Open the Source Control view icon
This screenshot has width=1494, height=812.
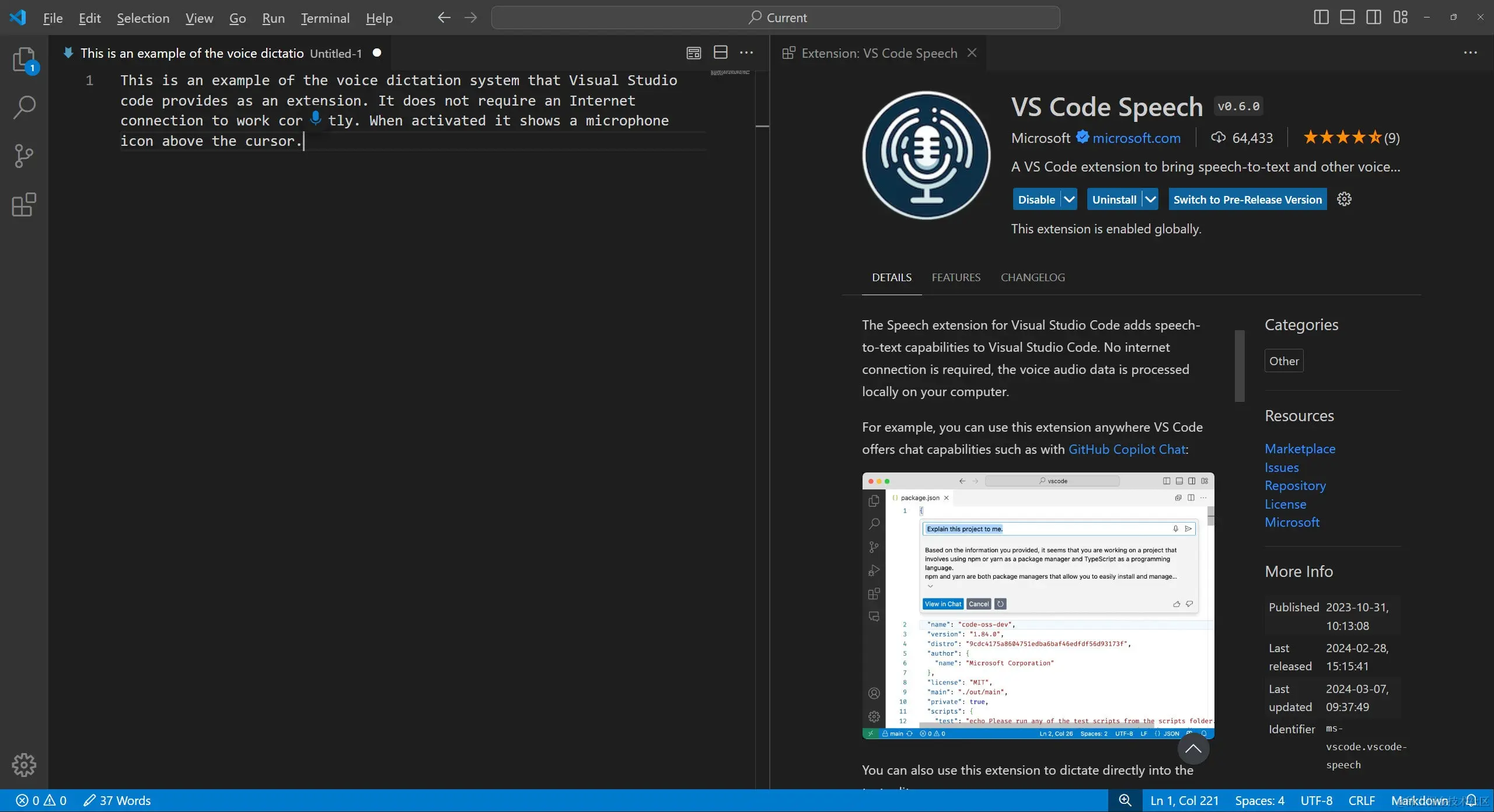click(24, 156)
